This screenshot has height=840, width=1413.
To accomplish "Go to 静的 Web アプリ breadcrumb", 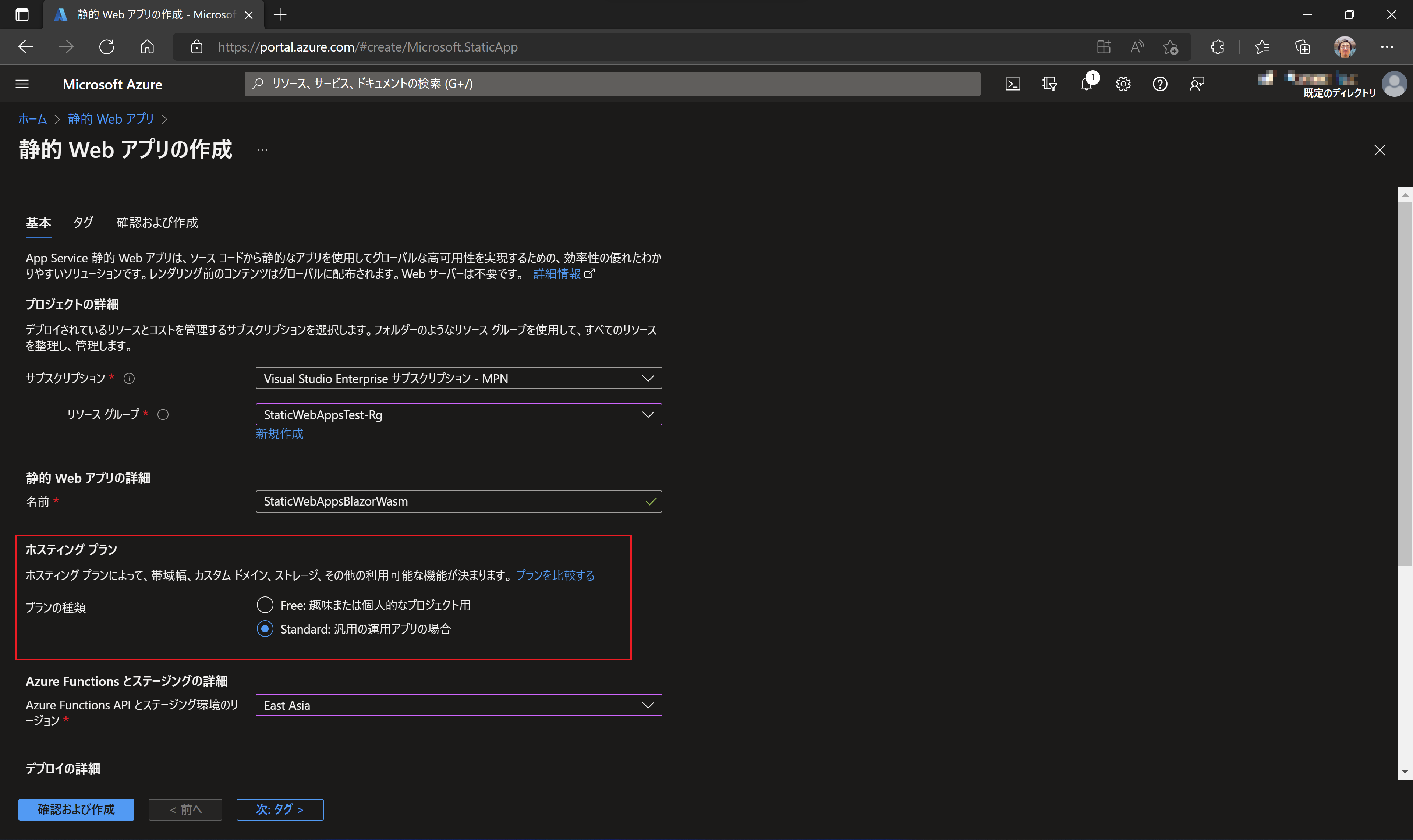I will 111,118.
